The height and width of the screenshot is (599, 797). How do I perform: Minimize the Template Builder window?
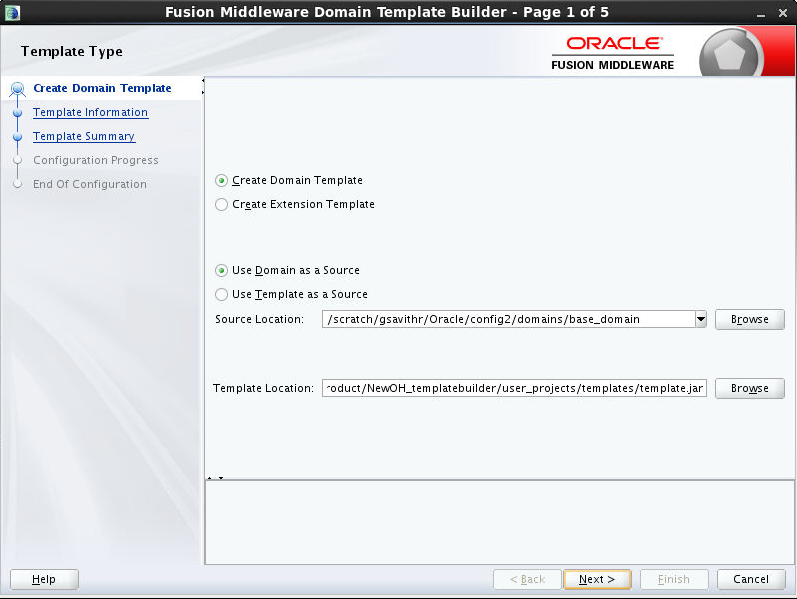(760, 13)
